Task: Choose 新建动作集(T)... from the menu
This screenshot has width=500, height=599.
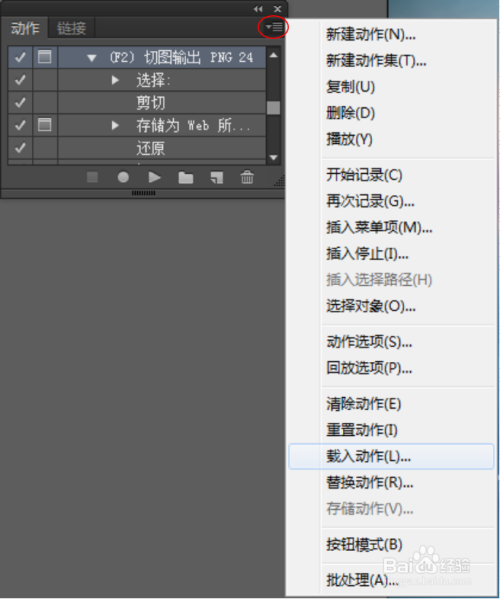Action: (392, 61)
